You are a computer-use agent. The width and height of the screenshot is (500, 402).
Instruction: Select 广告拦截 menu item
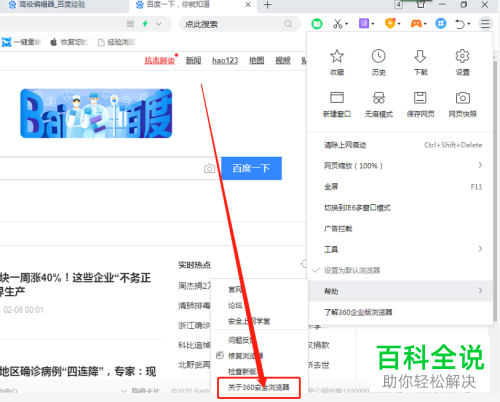[400, 229]
